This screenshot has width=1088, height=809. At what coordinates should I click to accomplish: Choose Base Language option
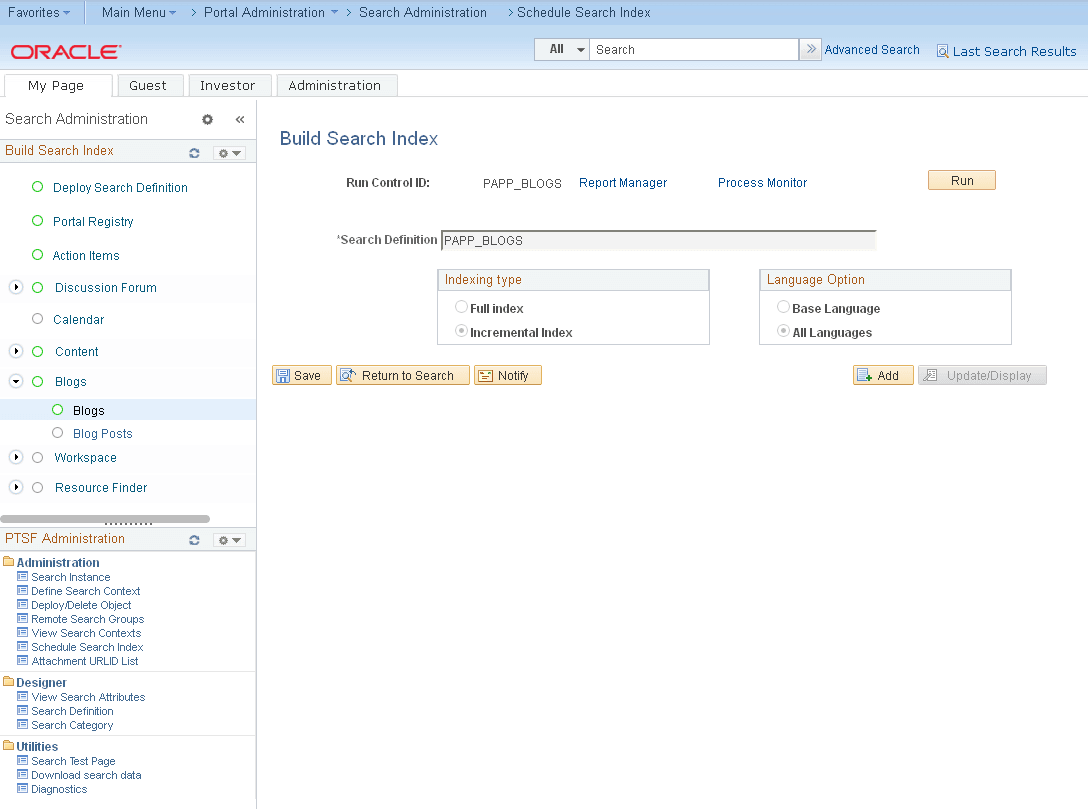click(782, 308)
